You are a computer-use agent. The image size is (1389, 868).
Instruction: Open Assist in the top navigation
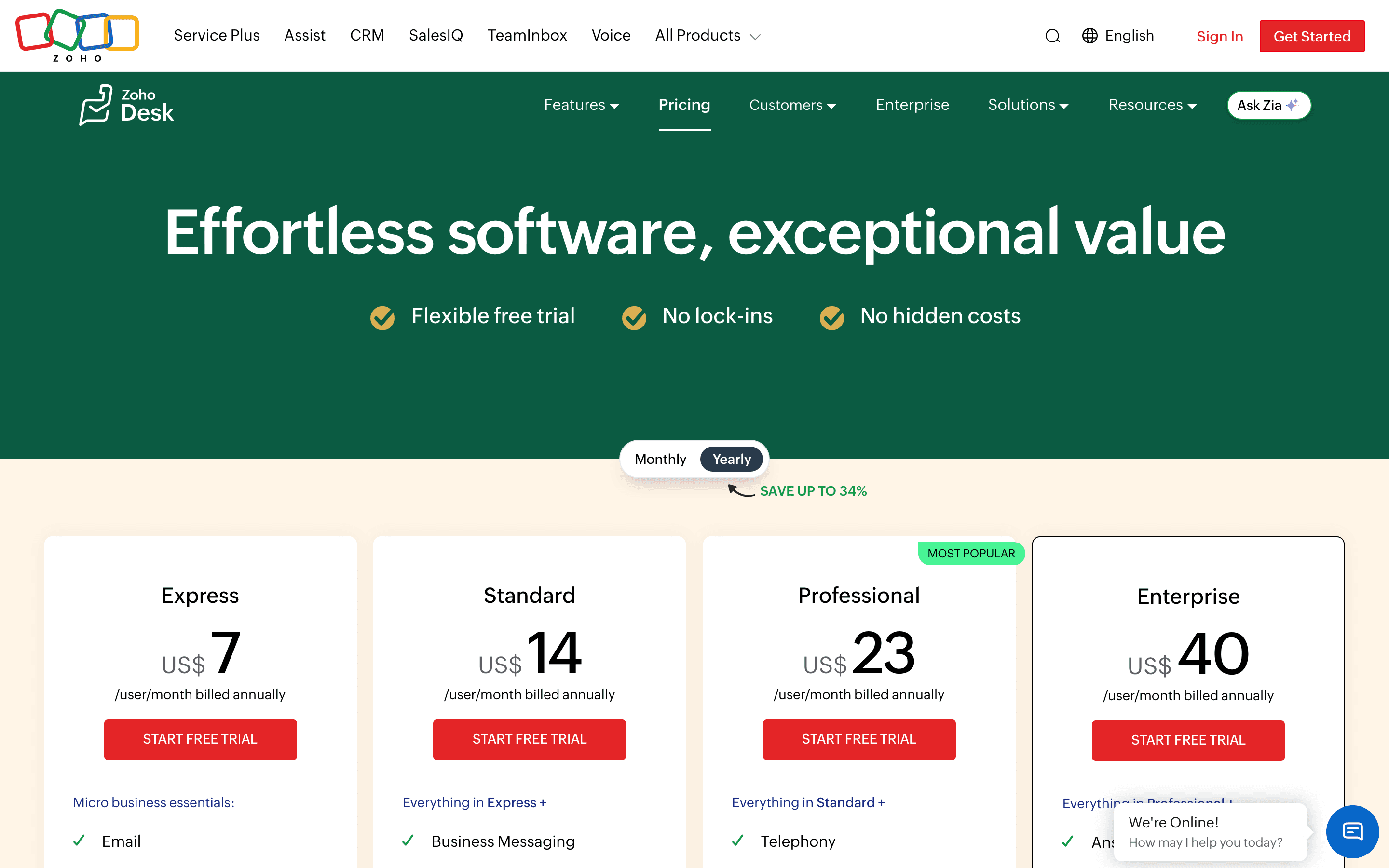click(305, 36)
